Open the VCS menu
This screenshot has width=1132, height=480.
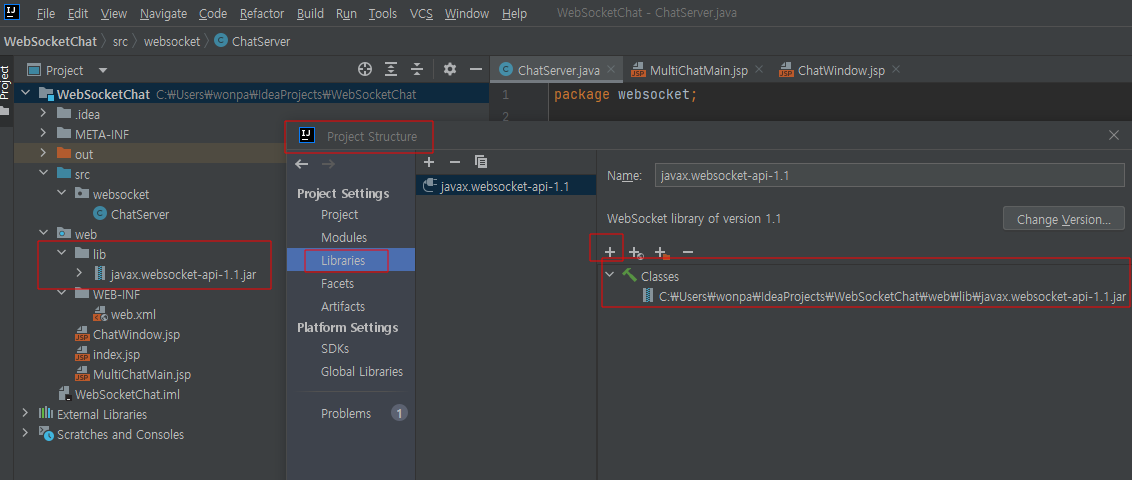[x=421, y=14]
